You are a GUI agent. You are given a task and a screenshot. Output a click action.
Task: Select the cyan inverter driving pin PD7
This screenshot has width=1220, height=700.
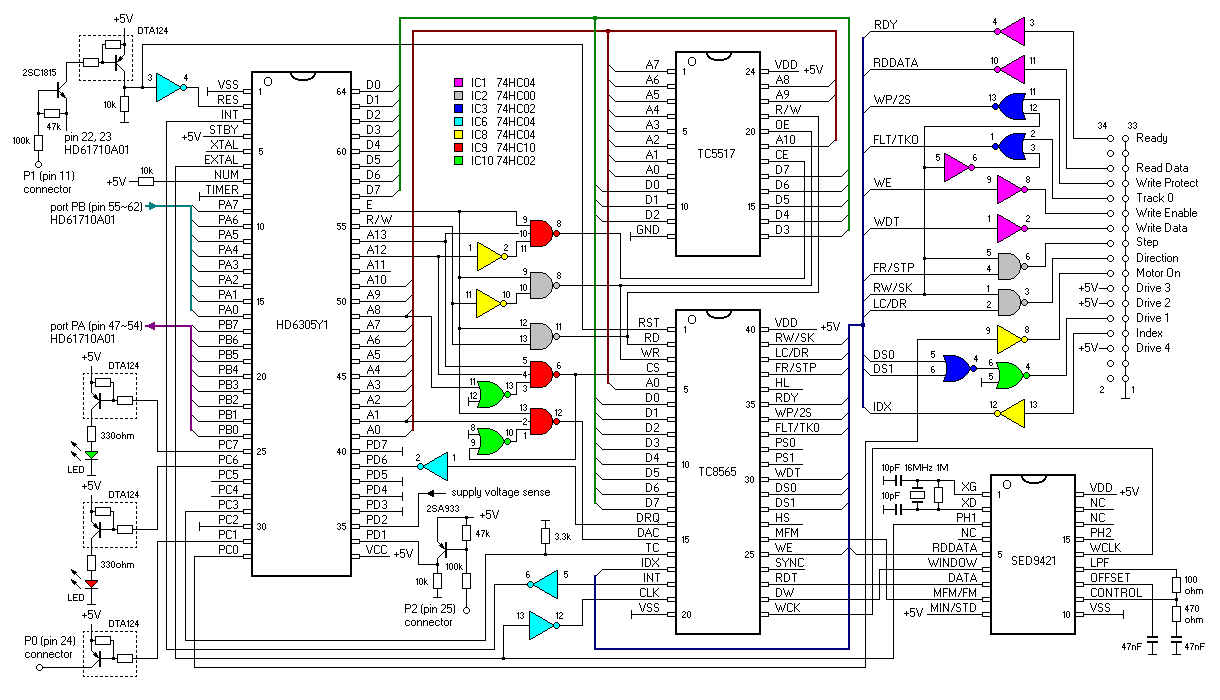point(434,465)
